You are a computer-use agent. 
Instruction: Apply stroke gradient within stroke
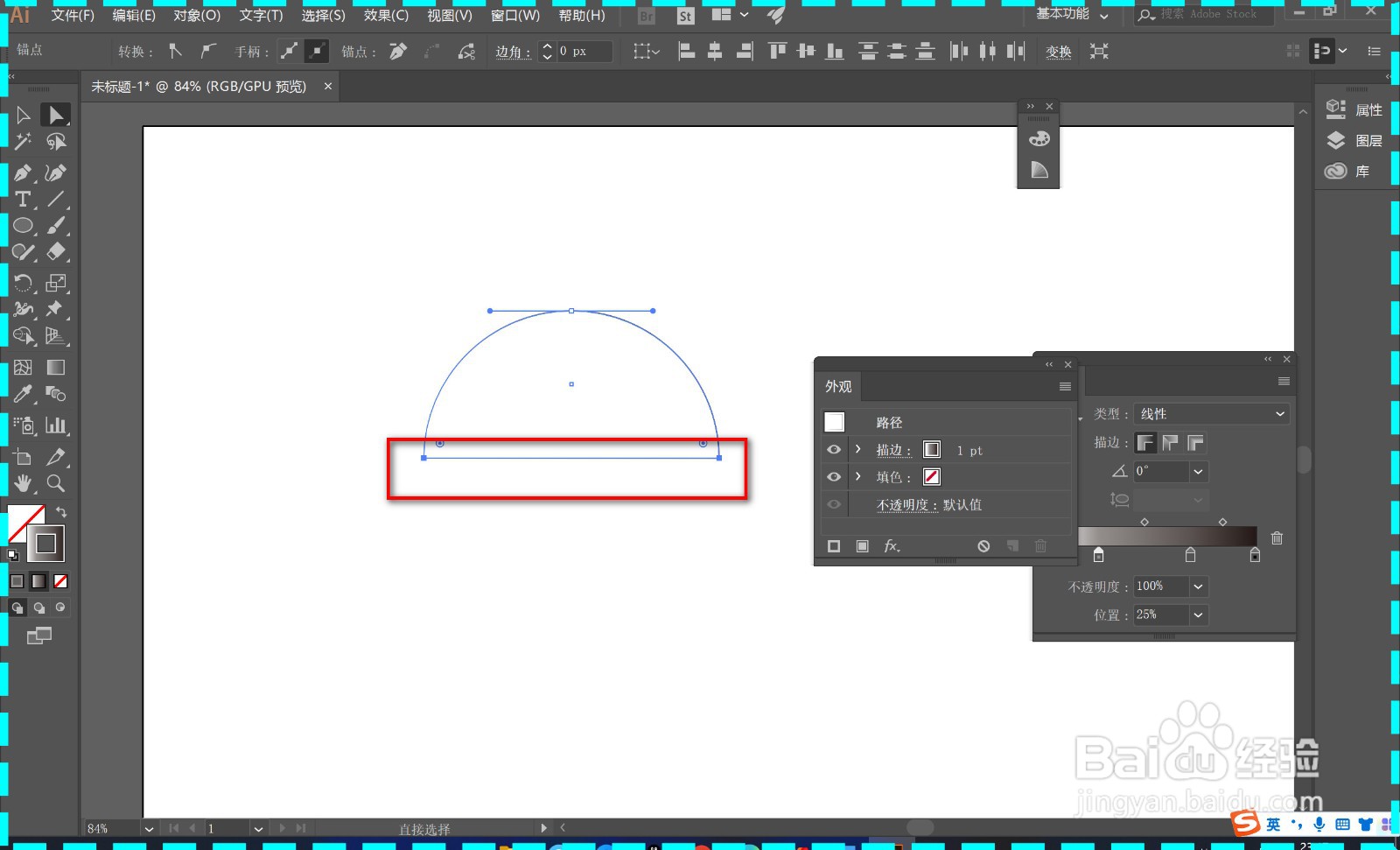coord(1145,443)
